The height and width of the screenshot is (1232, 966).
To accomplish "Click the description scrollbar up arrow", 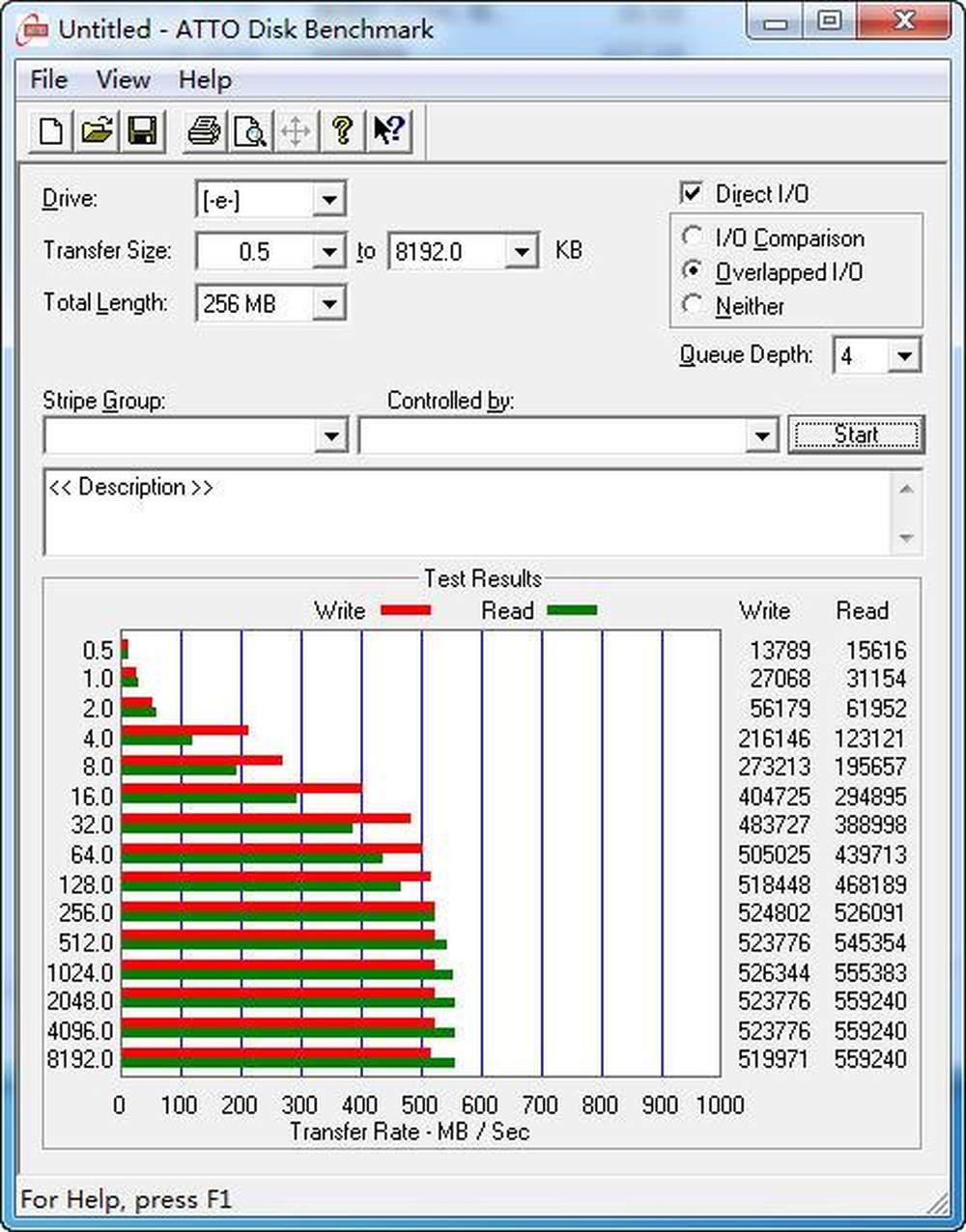I will pyautogui.click(x=906, y=489).
